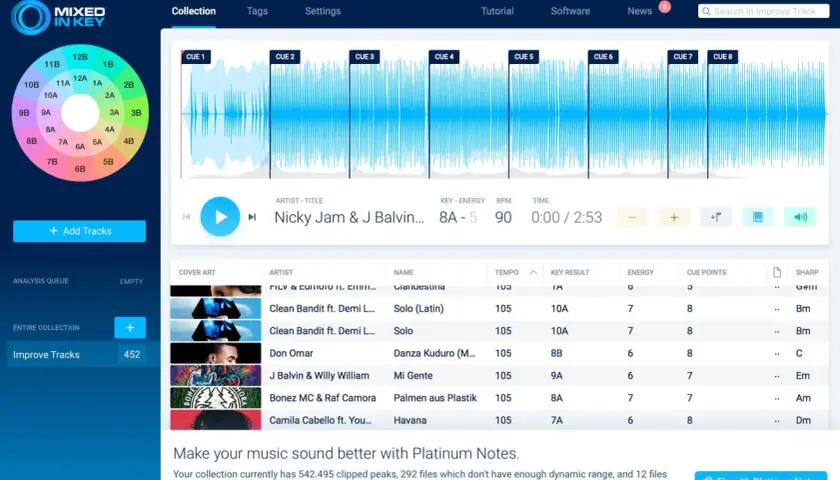Viewport: 840px width, 480px height.
Task: Click the search magnifier icon
Action: coord(706,11)
